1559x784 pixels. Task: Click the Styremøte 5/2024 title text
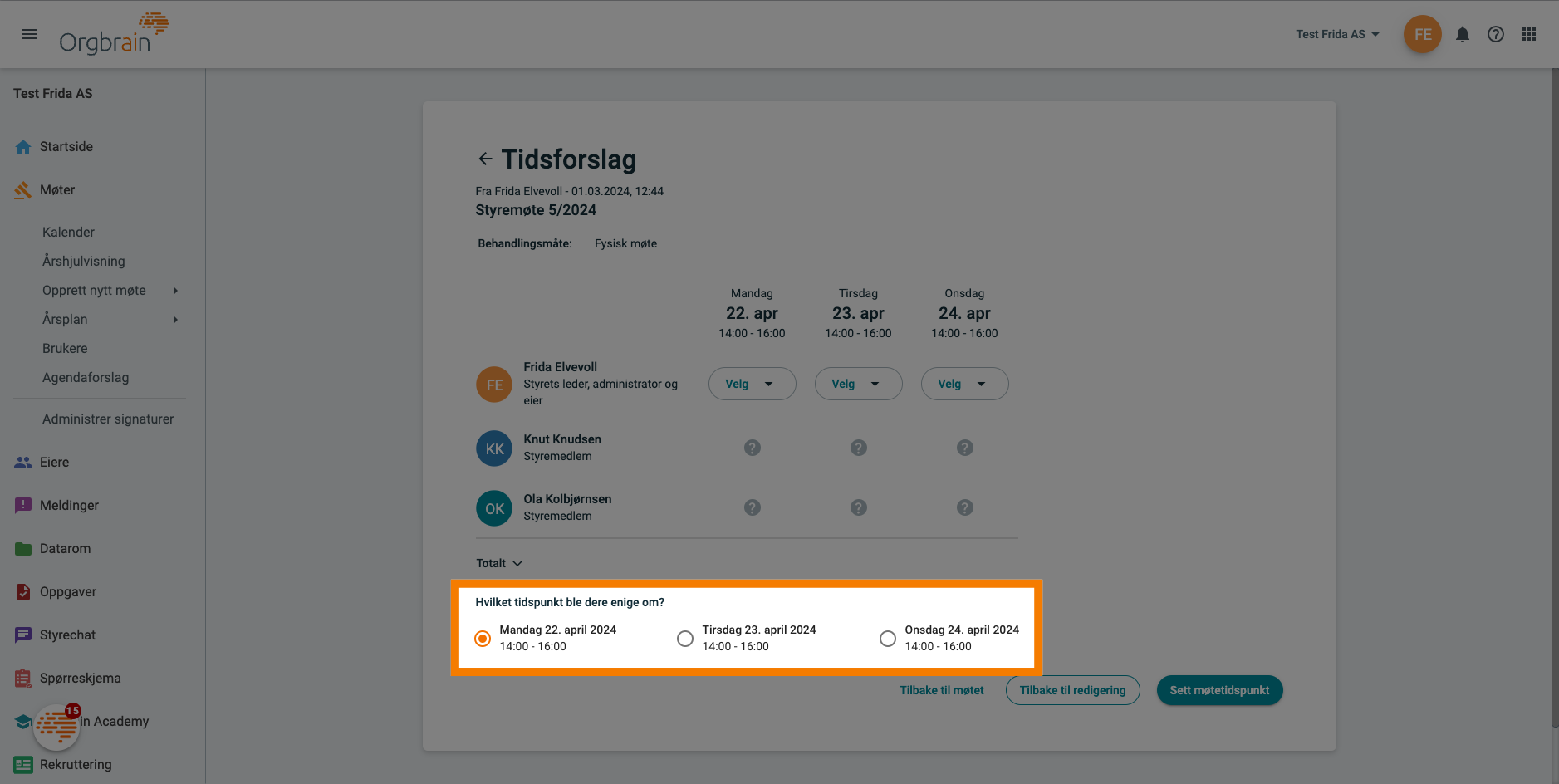pyautogui.click(x=536, y=210)
